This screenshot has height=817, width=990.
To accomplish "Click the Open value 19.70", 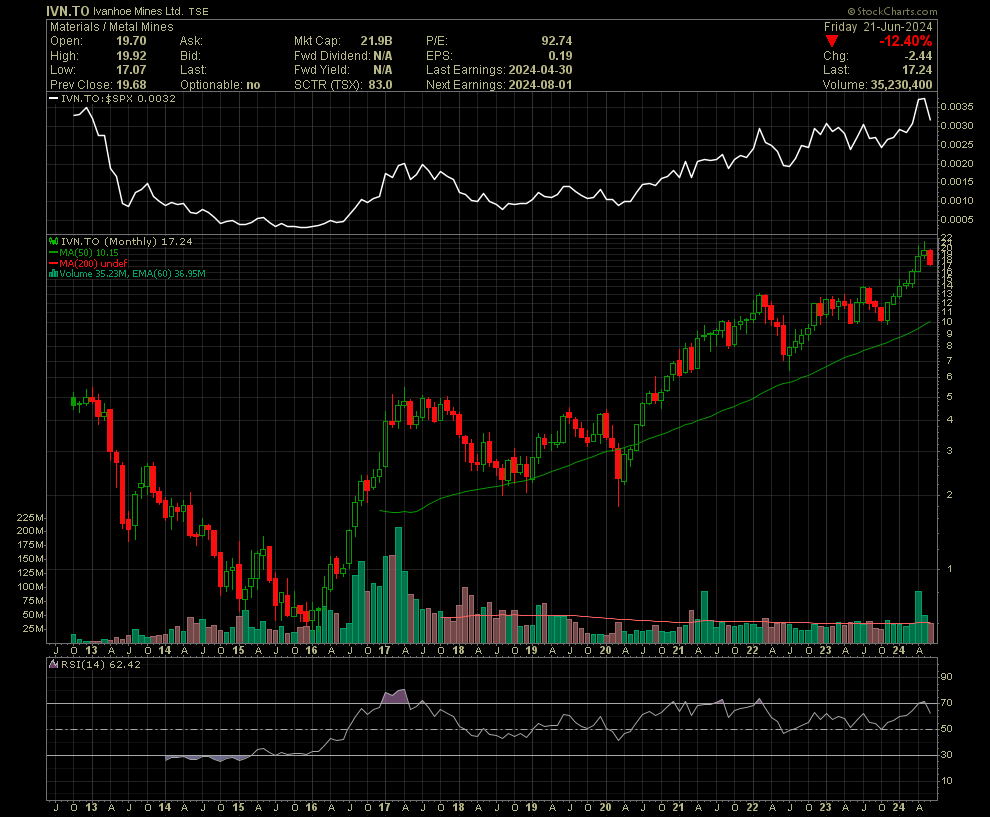I will (131, 41).
